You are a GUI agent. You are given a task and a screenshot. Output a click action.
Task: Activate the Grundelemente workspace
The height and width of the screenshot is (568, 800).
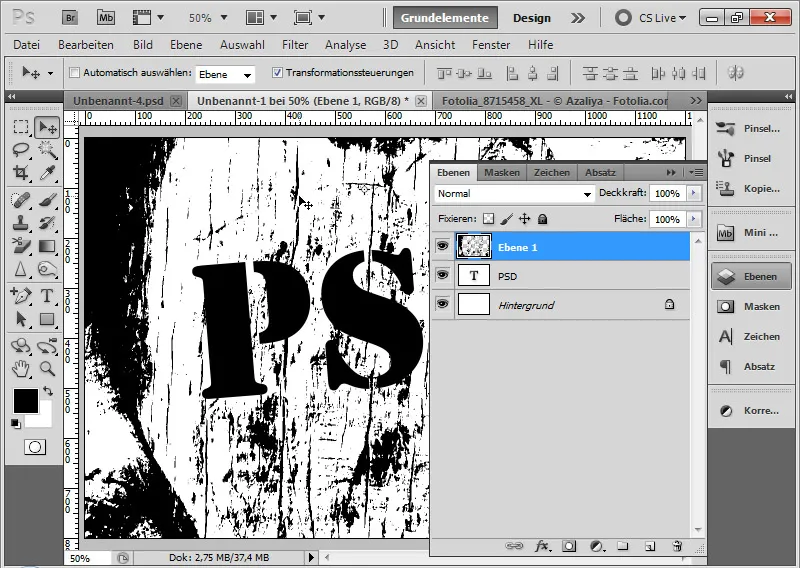pyautogui.click(x=444, y=18)
